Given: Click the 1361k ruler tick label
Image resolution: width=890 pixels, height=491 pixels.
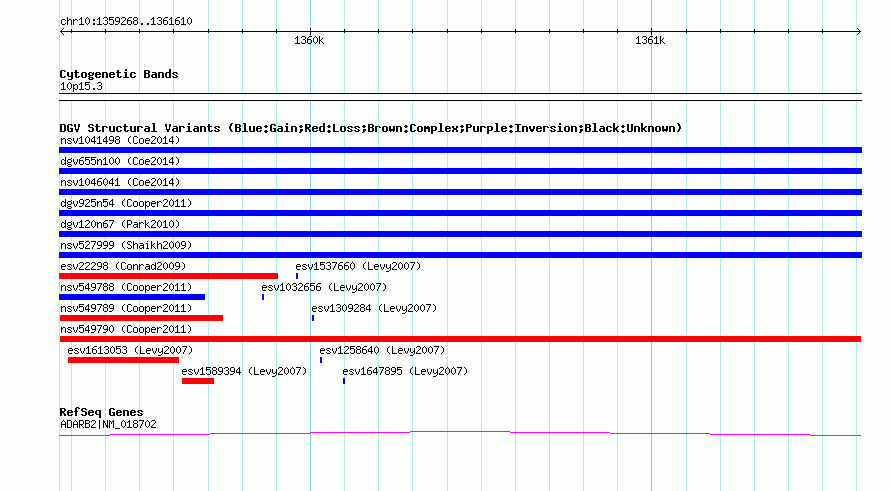Looking at the screenshot, I should (x=650, y=40).
